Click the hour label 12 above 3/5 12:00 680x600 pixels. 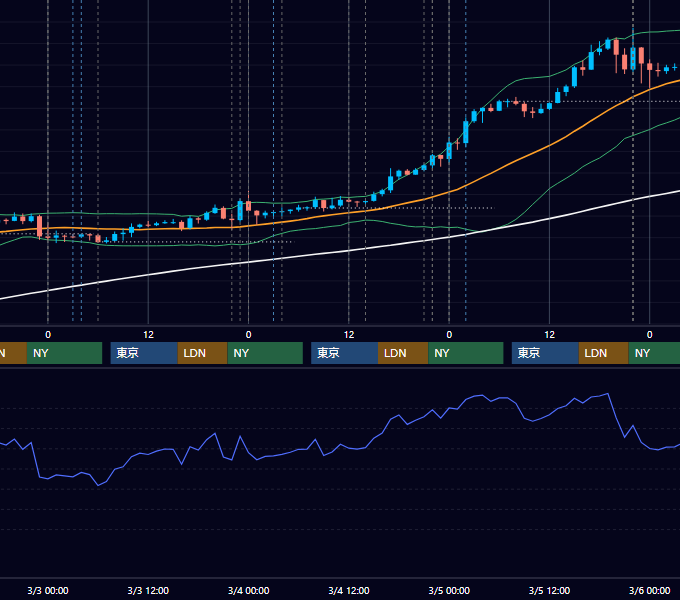[x=549, y=335]
